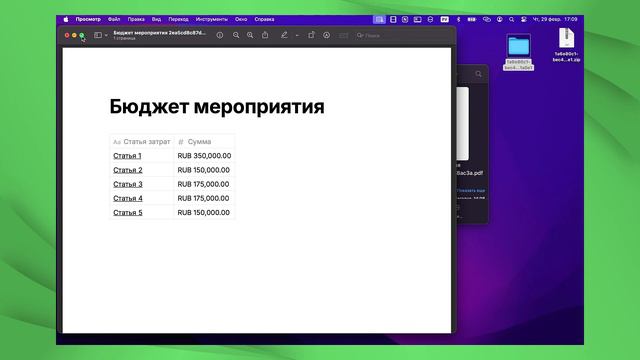Click the 8ac3a.pdf file name in Finder
The image size is (640, 360).
coord(470,173)
